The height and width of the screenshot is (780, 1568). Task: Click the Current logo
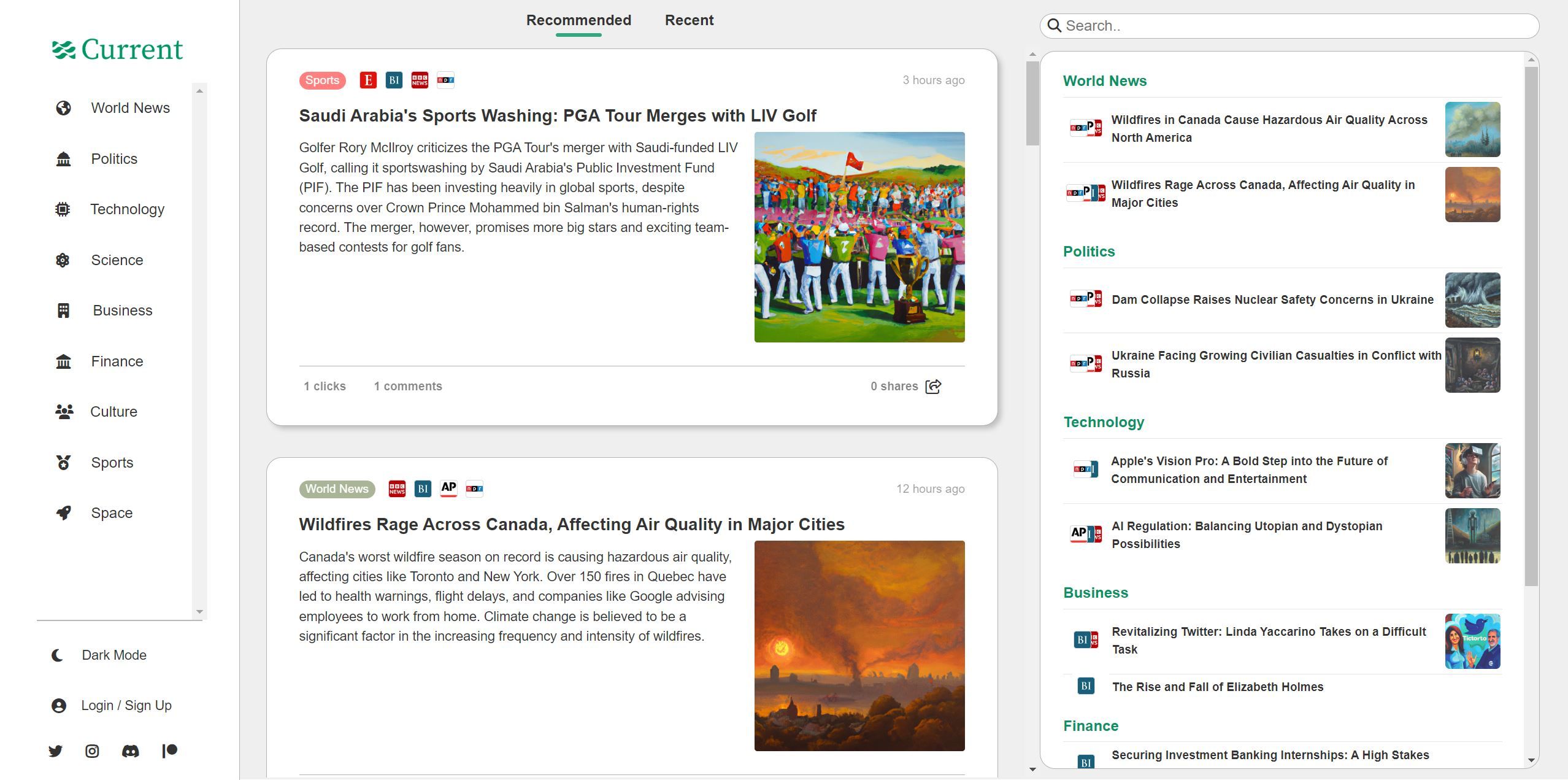(118, 50)
